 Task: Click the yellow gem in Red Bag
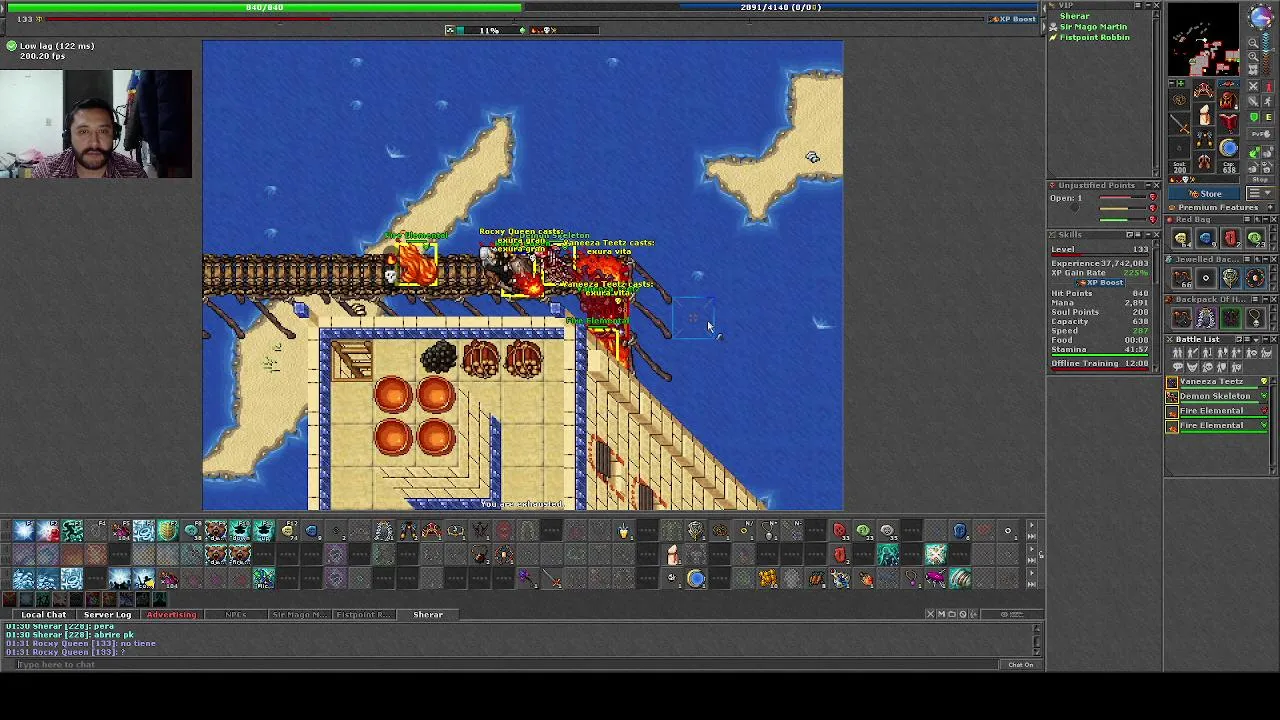point(1182,238)
